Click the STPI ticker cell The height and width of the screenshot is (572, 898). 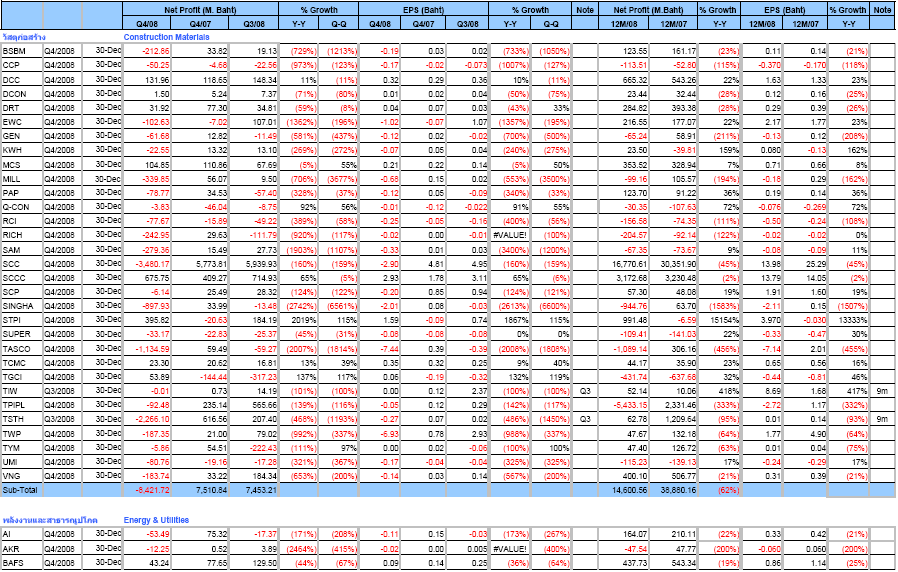[22, 320]
